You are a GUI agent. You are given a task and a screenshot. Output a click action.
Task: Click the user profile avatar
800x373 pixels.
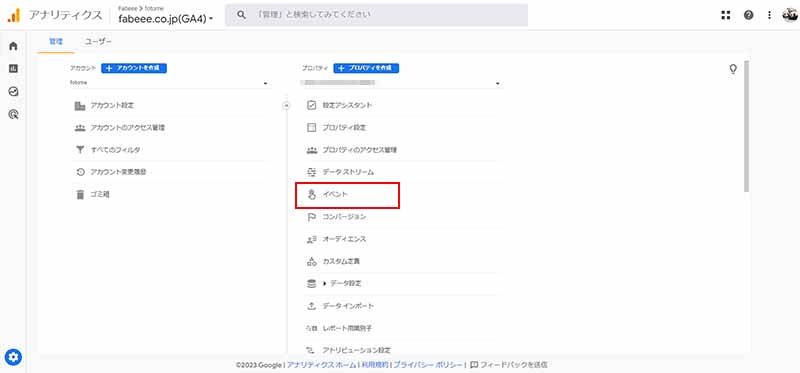point(789,15)
